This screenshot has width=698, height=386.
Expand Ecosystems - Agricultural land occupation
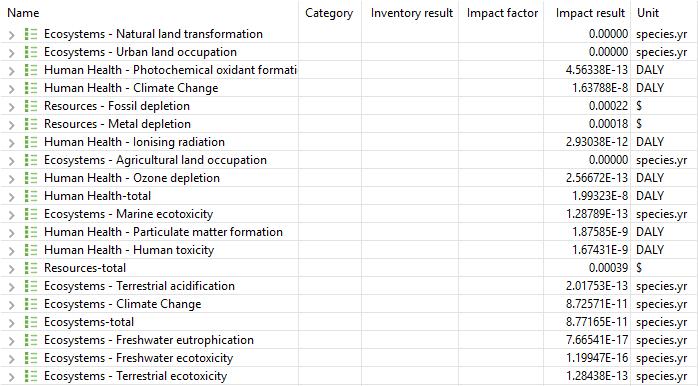tap(12, 161)
